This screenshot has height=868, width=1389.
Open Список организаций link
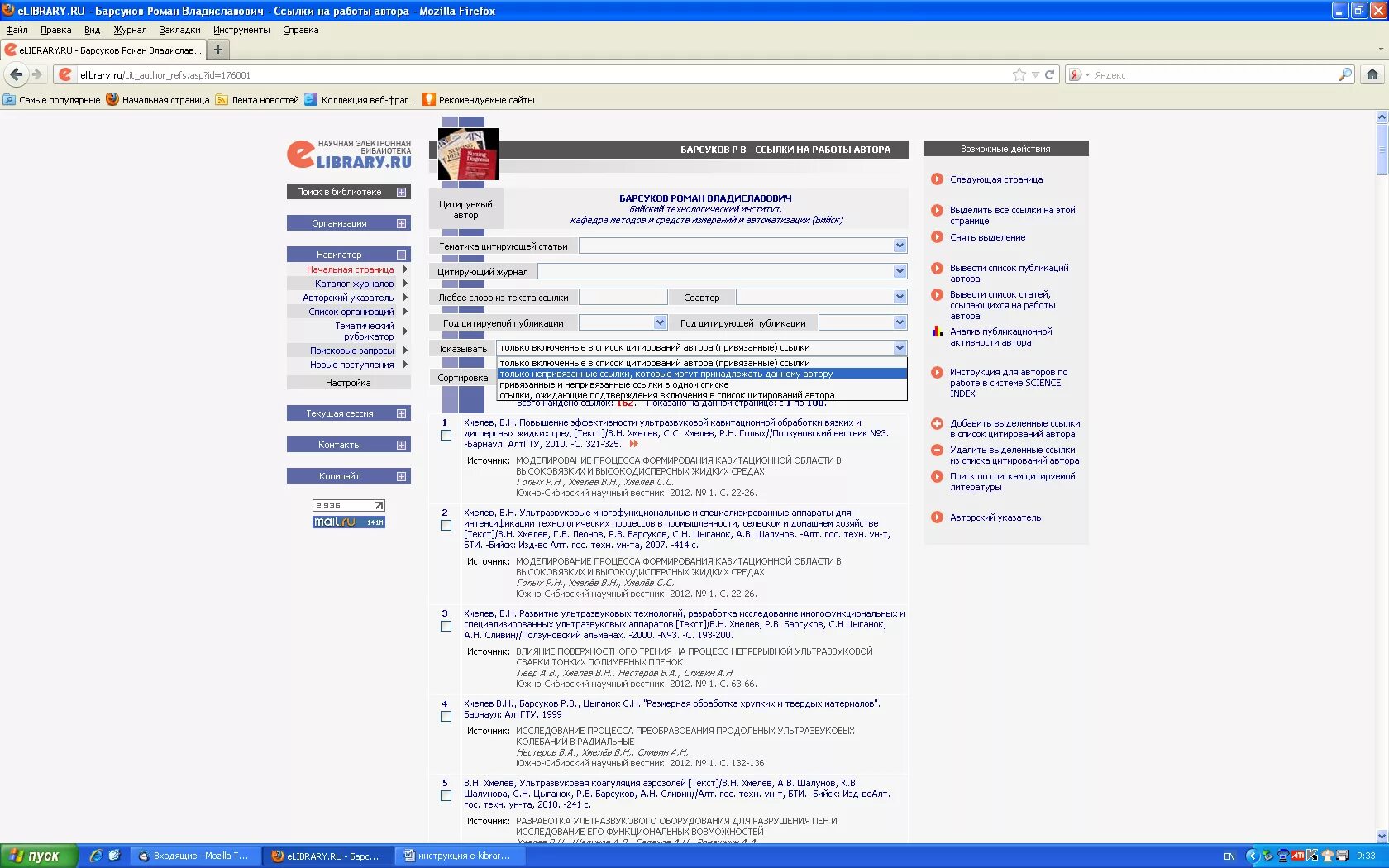coord(351,312)
